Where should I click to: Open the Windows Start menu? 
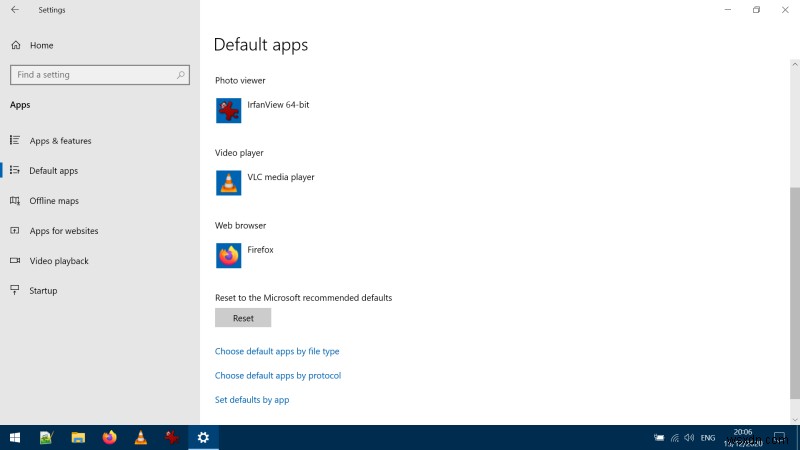click(x=15, y=438)
